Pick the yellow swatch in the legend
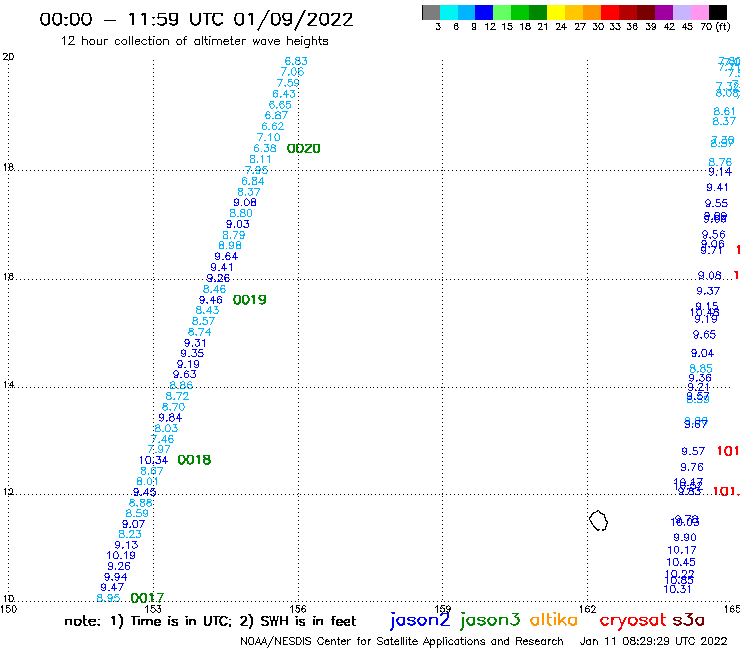740x650 pixels. (x=556, y=12)
